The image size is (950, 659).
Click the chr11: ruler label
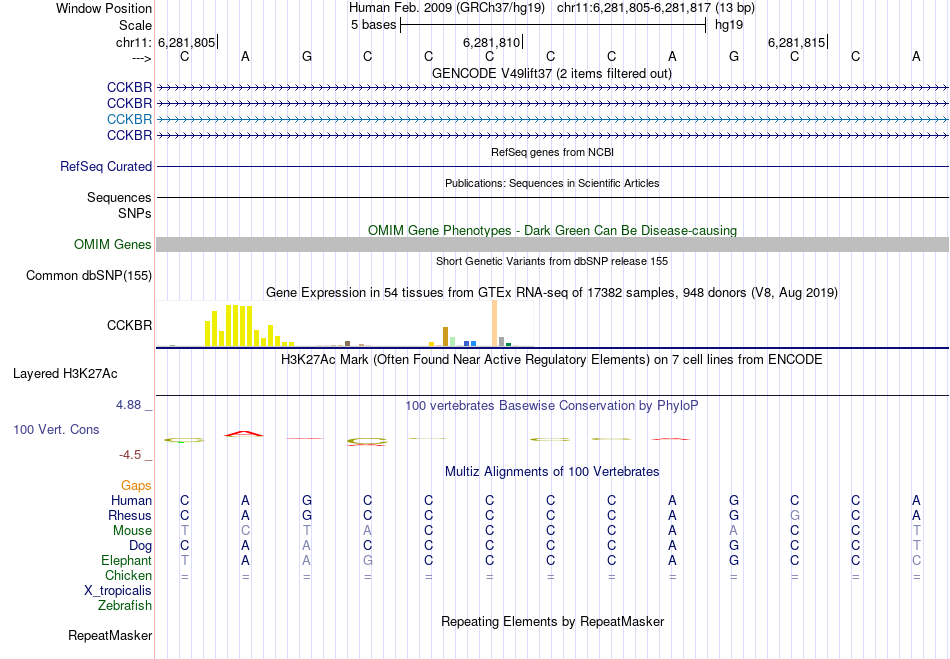(133, 42)
